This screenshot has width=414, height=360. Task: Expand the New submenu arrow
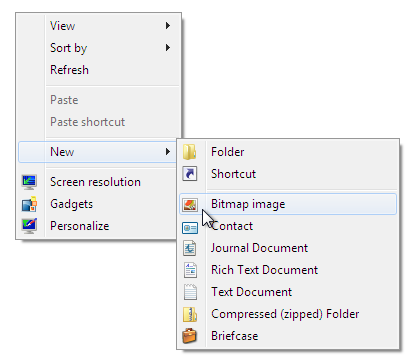168,152
